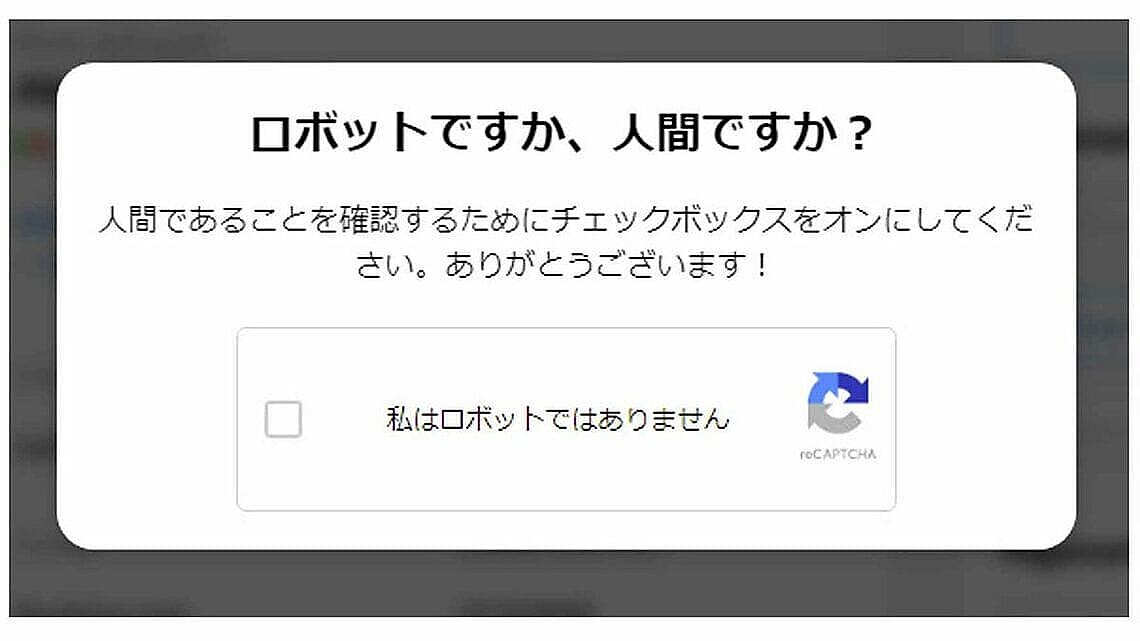The width and height of the screenshot is (1140, 641).
Task: Click the question mark ending the heading
Action: click(x=859, y=134)
